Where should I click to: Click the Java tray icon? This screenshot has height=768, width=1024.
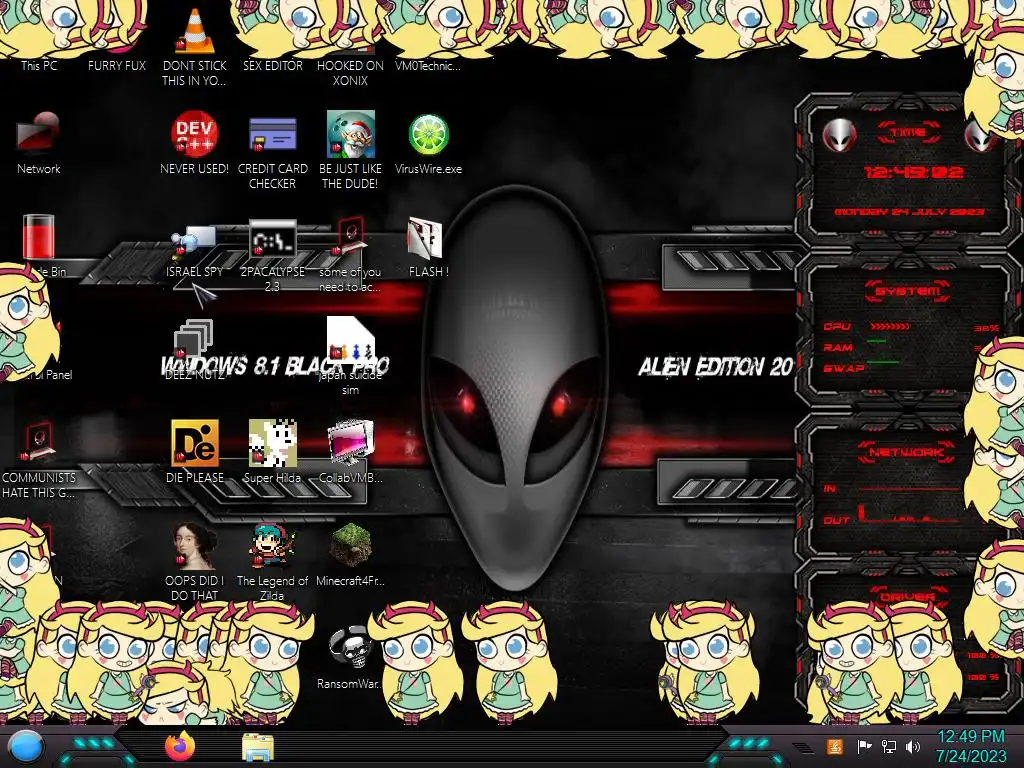click(x=835, y=746)
